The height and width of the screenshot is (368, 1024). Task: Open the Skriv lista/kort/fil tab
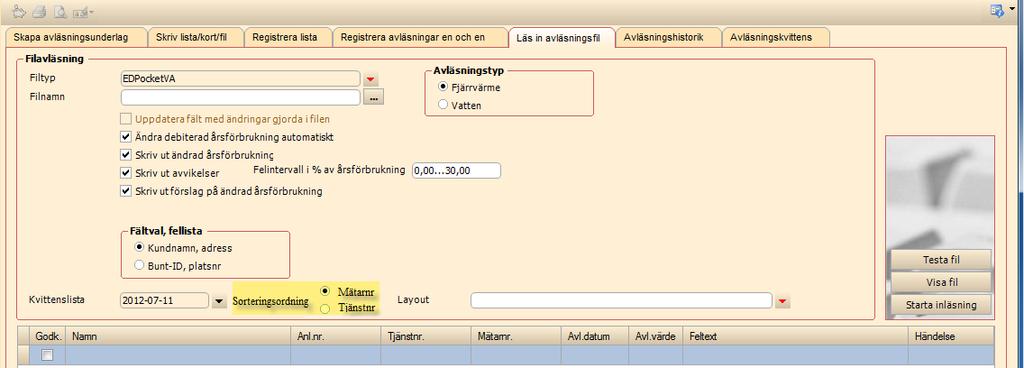[196, 38]
